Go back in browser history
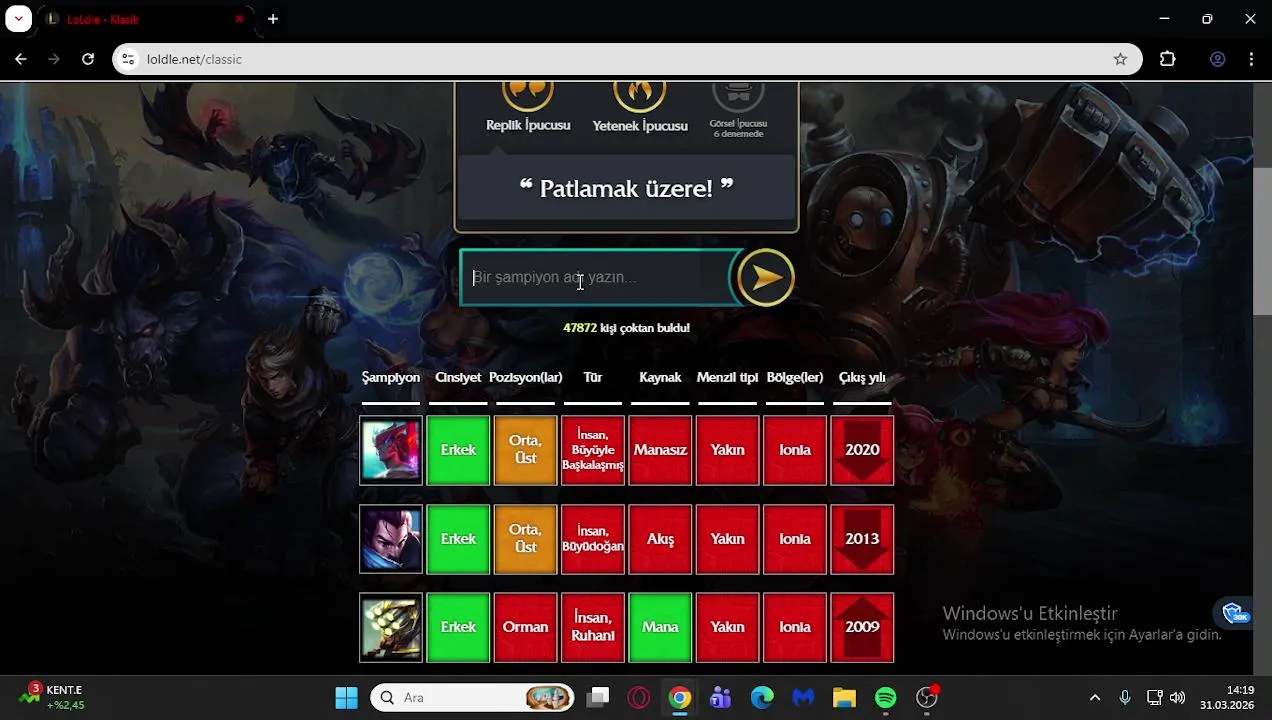Viewport: 1272px width, 720px height. point(21,59)
